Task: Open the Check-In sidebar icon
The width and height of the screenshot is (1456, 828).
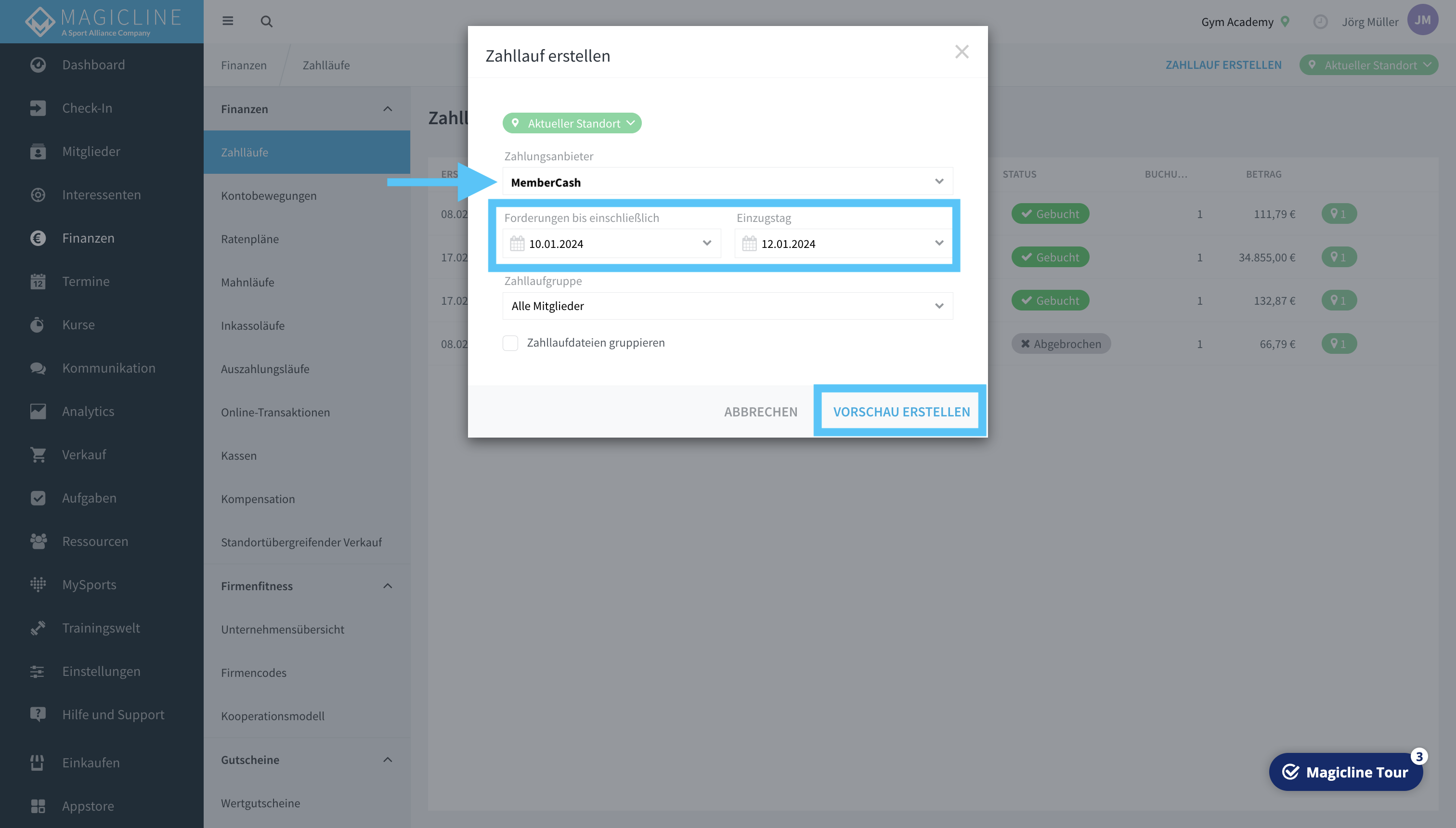Action: click(38, 108)
